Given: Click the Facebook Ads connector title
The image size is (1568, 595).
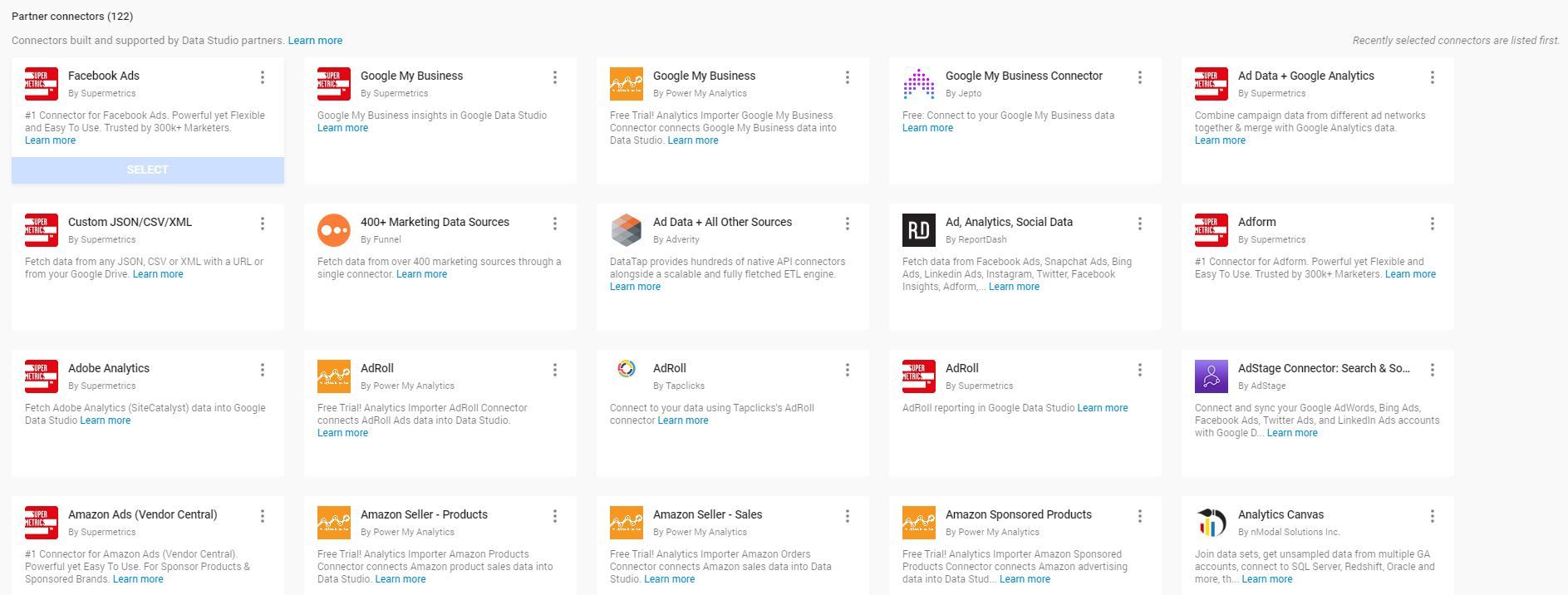Looking at the screenshot, I should click(104, 76).
